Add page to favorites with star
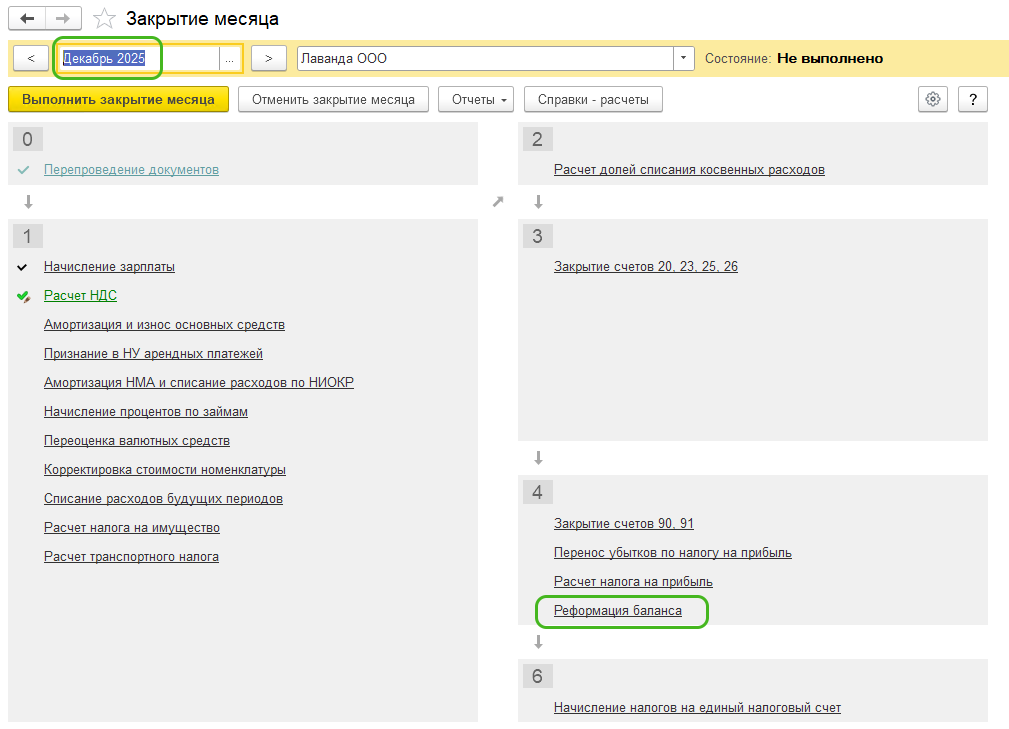The image size is (1009, 729). click(104, 19)
